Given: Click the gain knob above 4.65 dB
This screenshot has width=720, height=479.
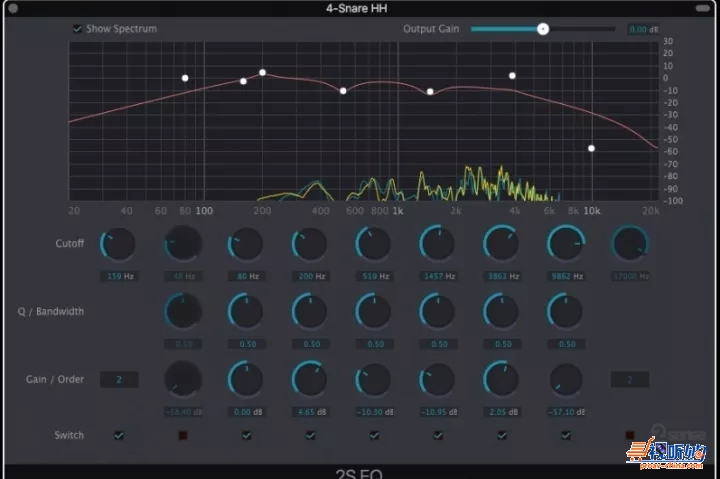Looking at the screenshot, I should click(x=309, y=379).
